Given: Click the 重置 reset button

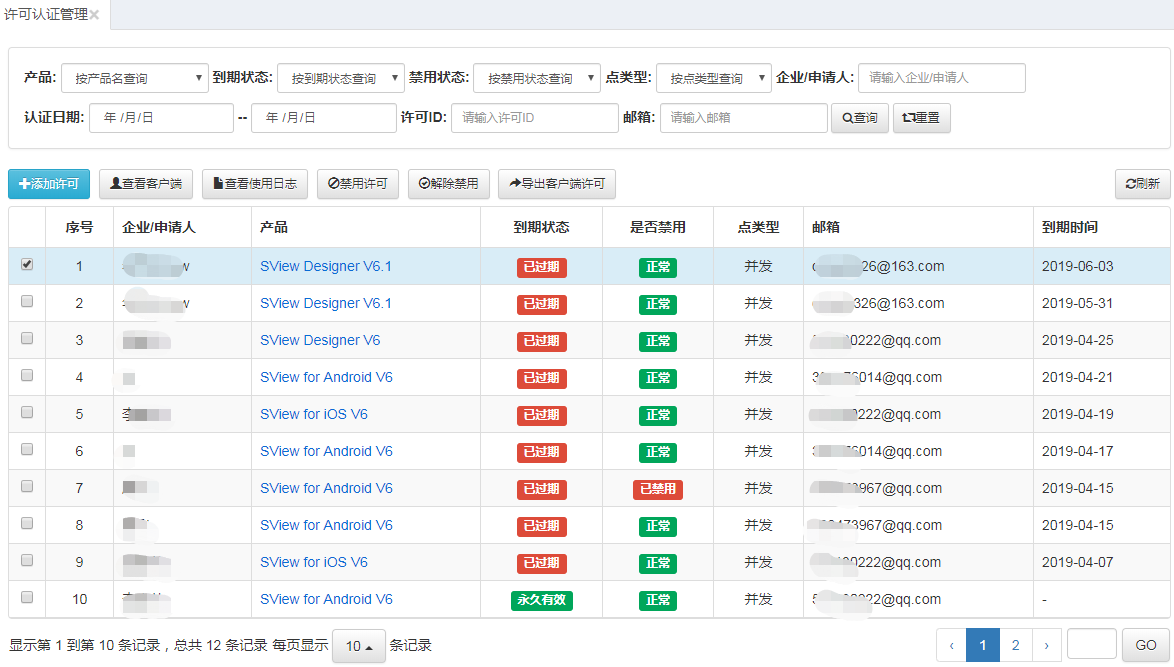Looking at the screenshot, I should tap(922, 118).
